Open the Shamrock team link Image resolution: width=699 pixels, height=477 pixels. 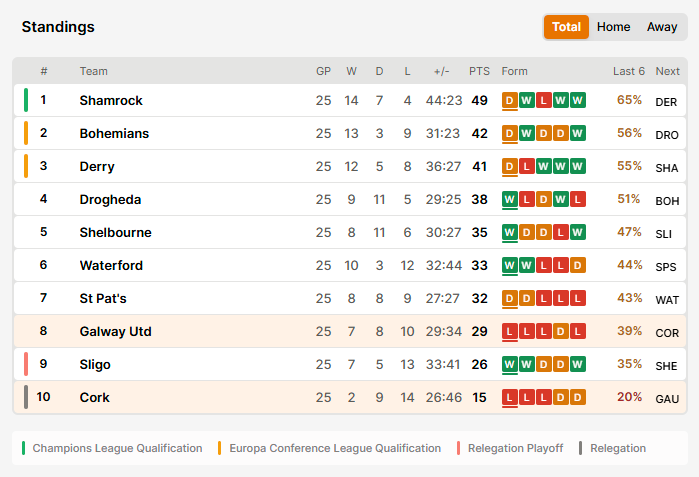(x=111, y=100)
